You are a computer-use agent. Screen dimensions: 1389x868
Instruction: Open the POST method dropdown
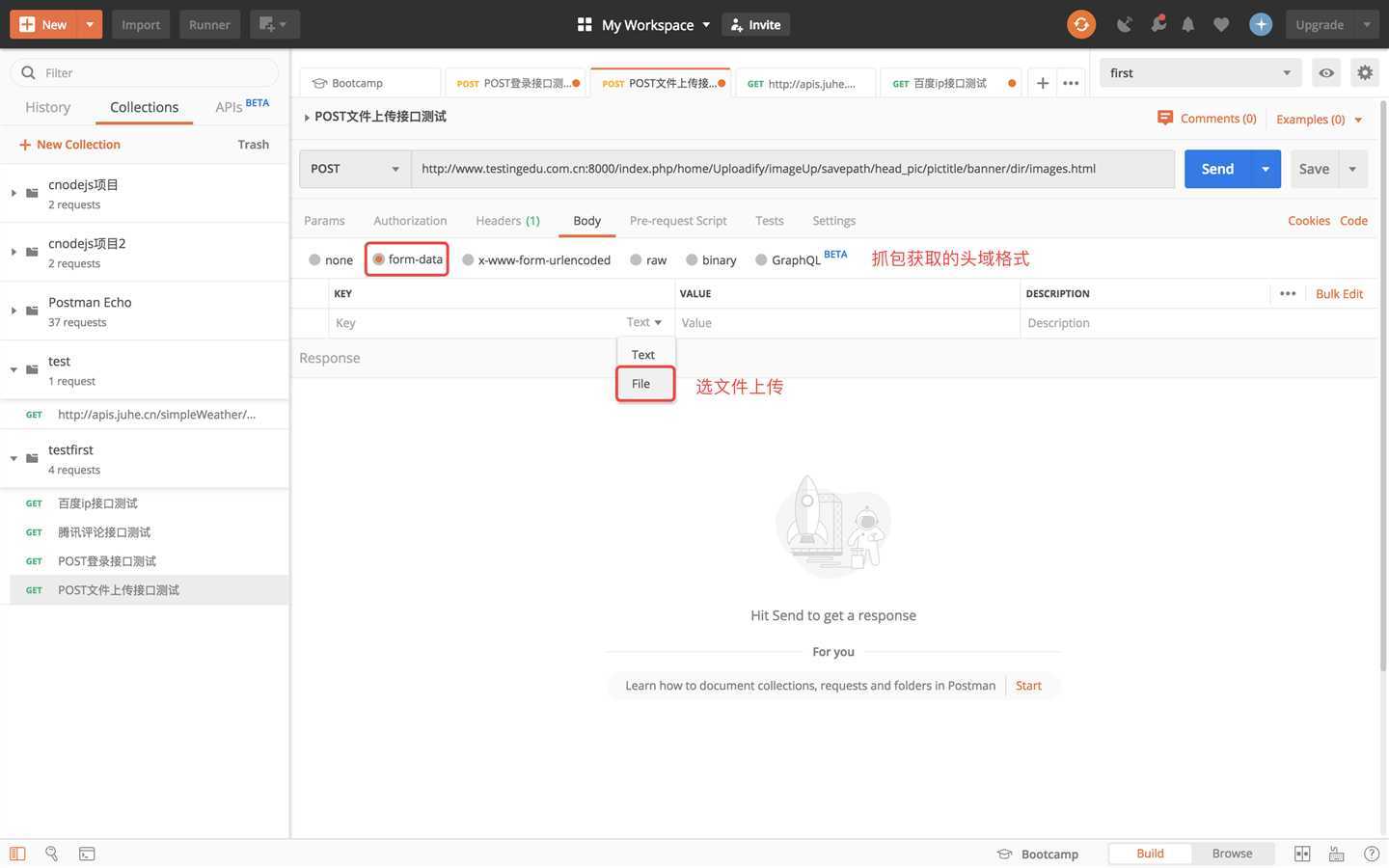click(355, 169)
